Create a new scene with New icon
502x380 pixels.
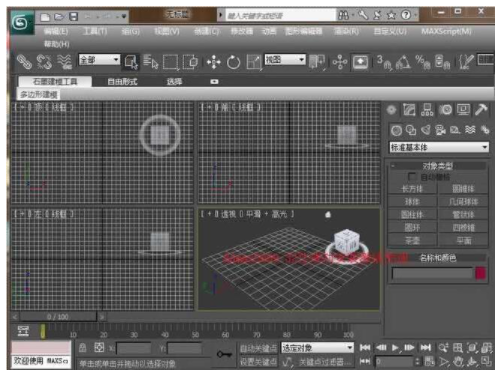(45, 17)
